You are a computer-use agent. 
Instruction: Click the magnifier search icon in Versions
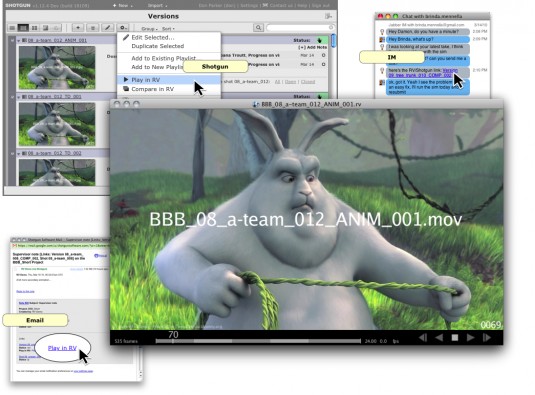258,28
